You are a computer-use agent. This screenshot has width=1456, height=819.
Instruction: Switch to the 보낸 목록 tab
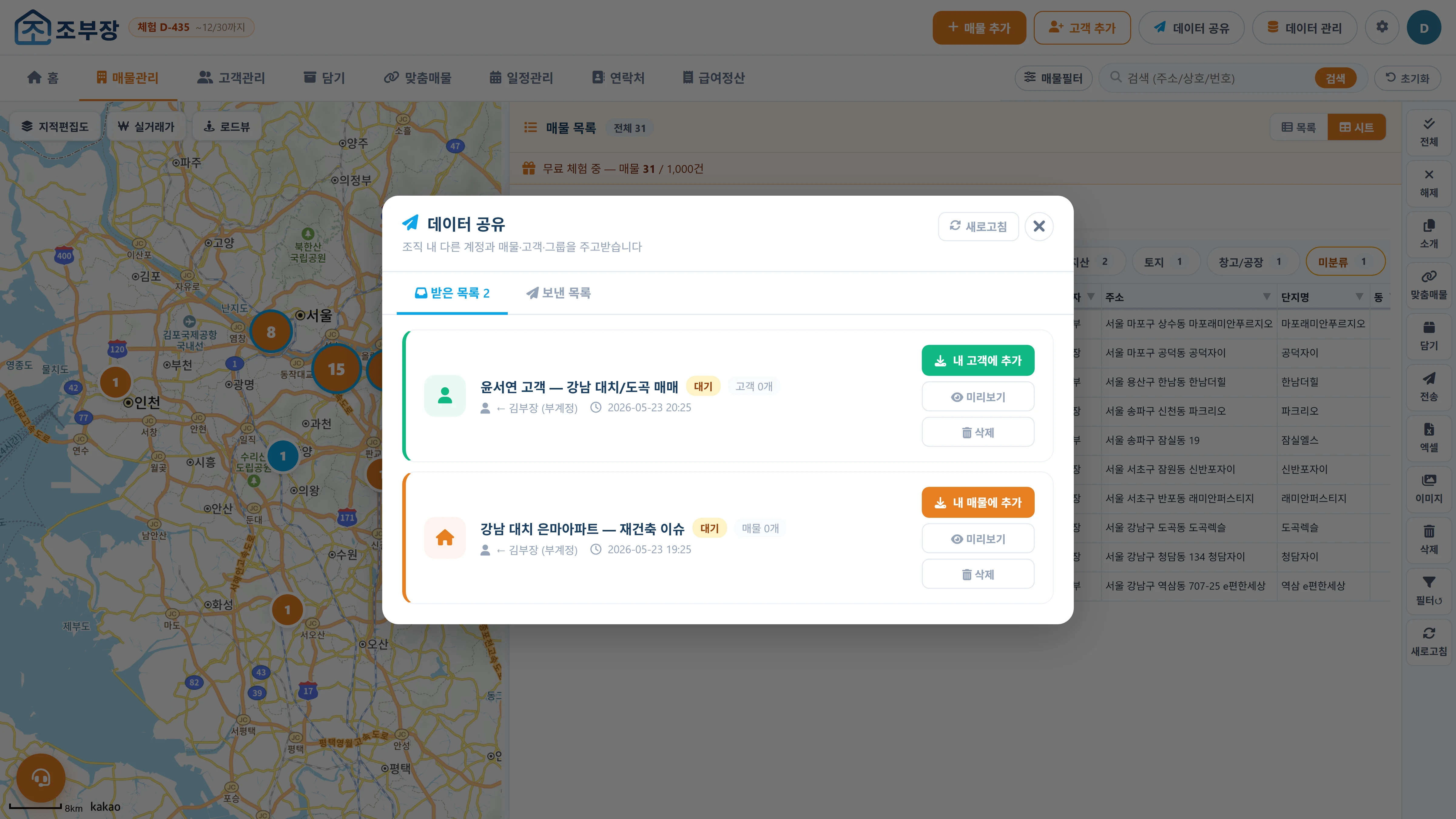[x=558, y=293]
